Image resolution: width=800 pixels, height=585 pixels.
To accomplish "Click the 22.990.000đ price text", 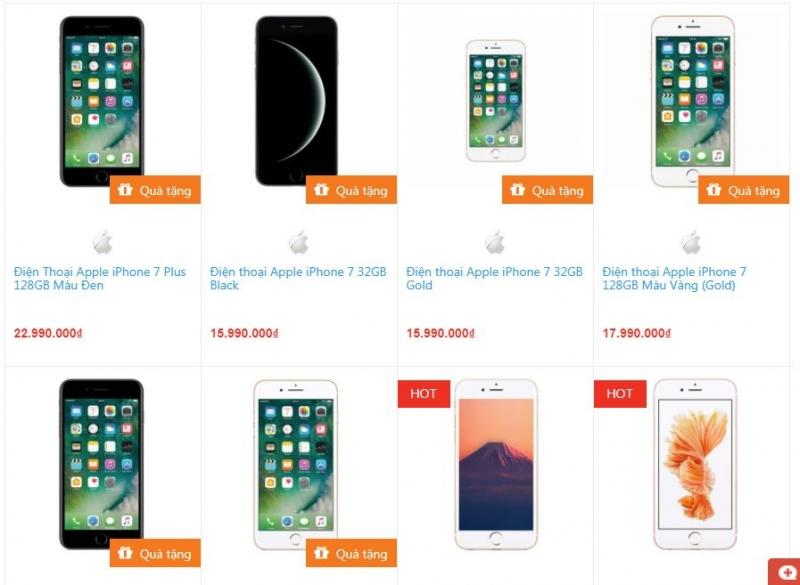I will click(48, 334).
